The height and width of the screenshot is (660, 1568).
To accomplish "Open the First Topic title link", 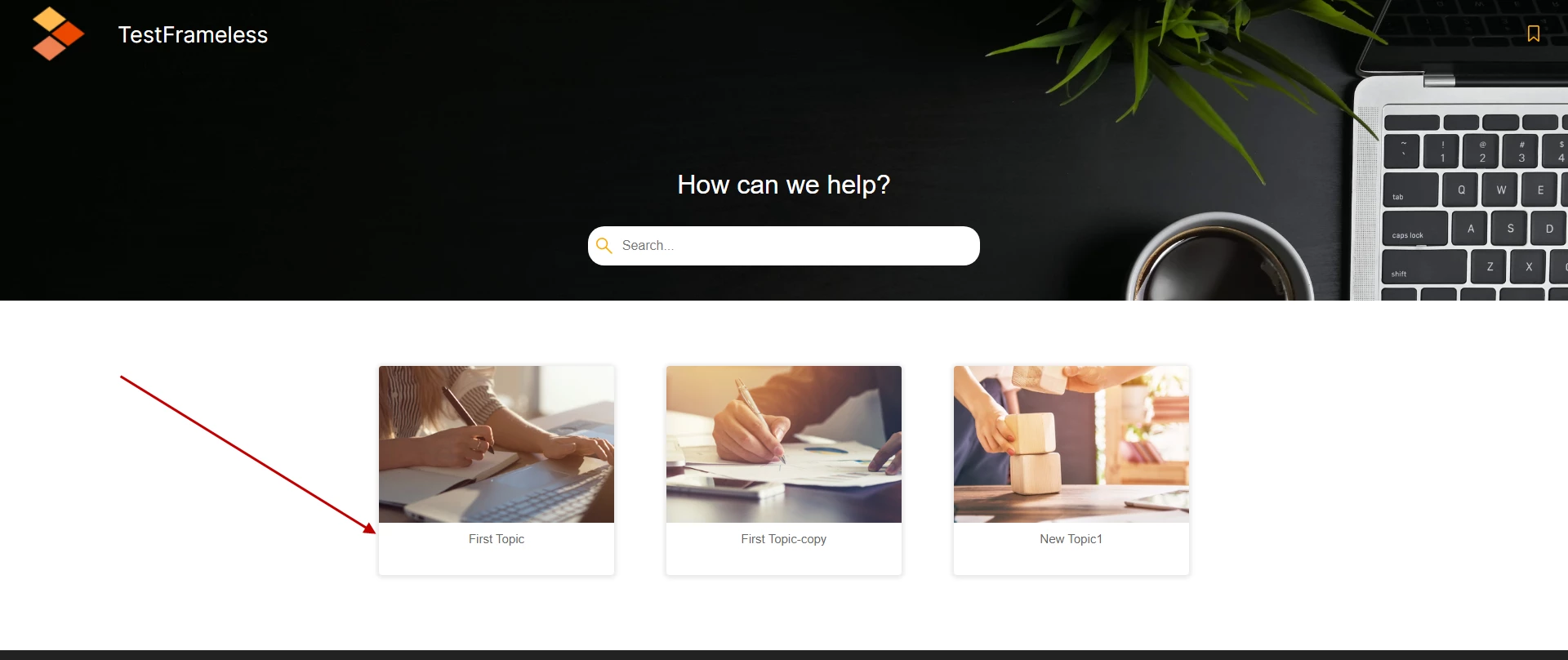I will coord(497,539).
